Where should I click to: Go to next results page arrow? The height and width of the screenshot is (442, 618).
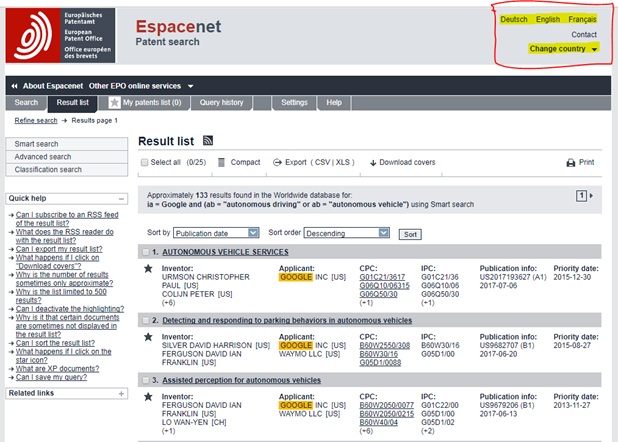591,196
